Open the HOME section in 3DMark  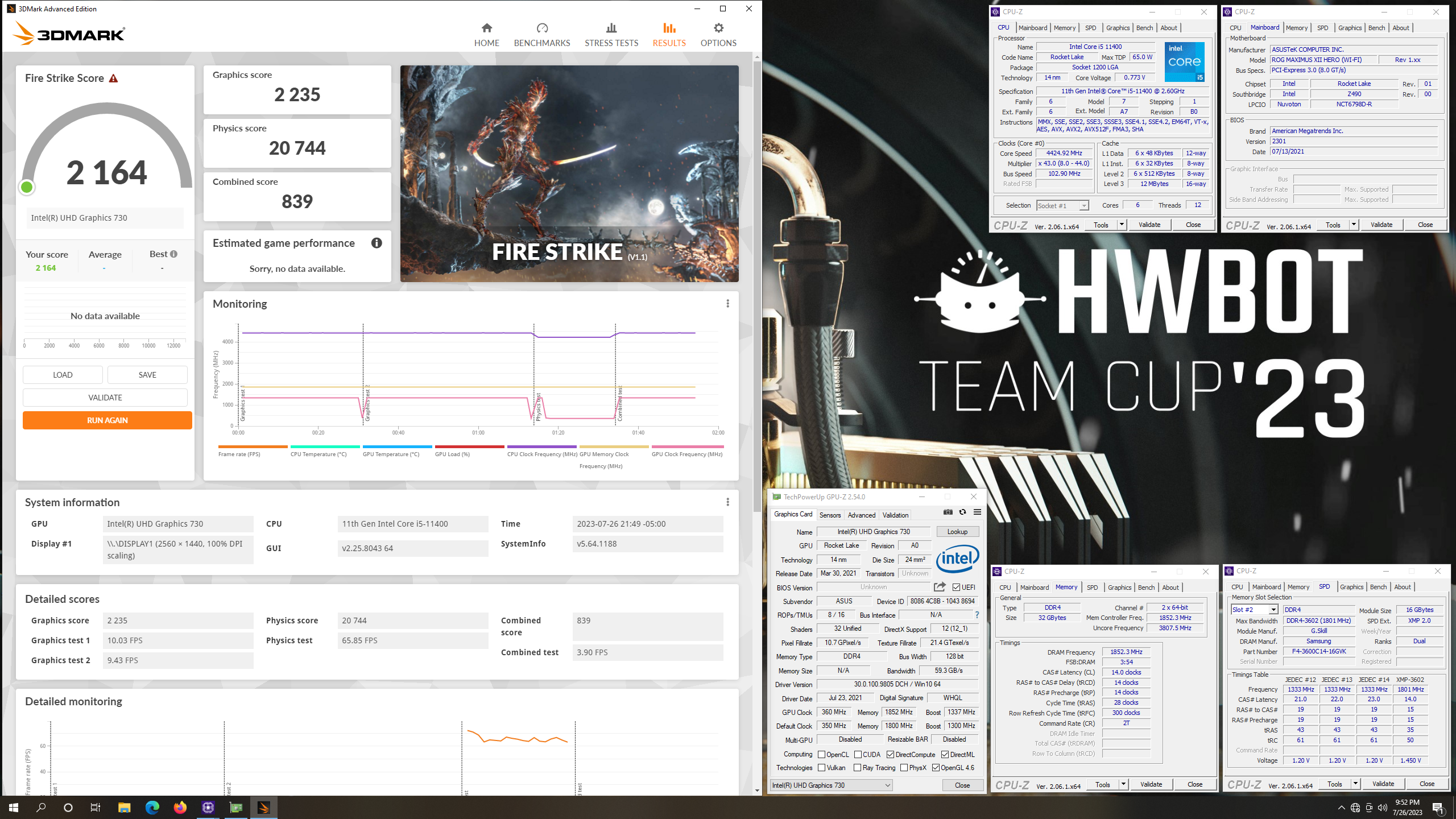pyautogui.click(x=486, y=35)
